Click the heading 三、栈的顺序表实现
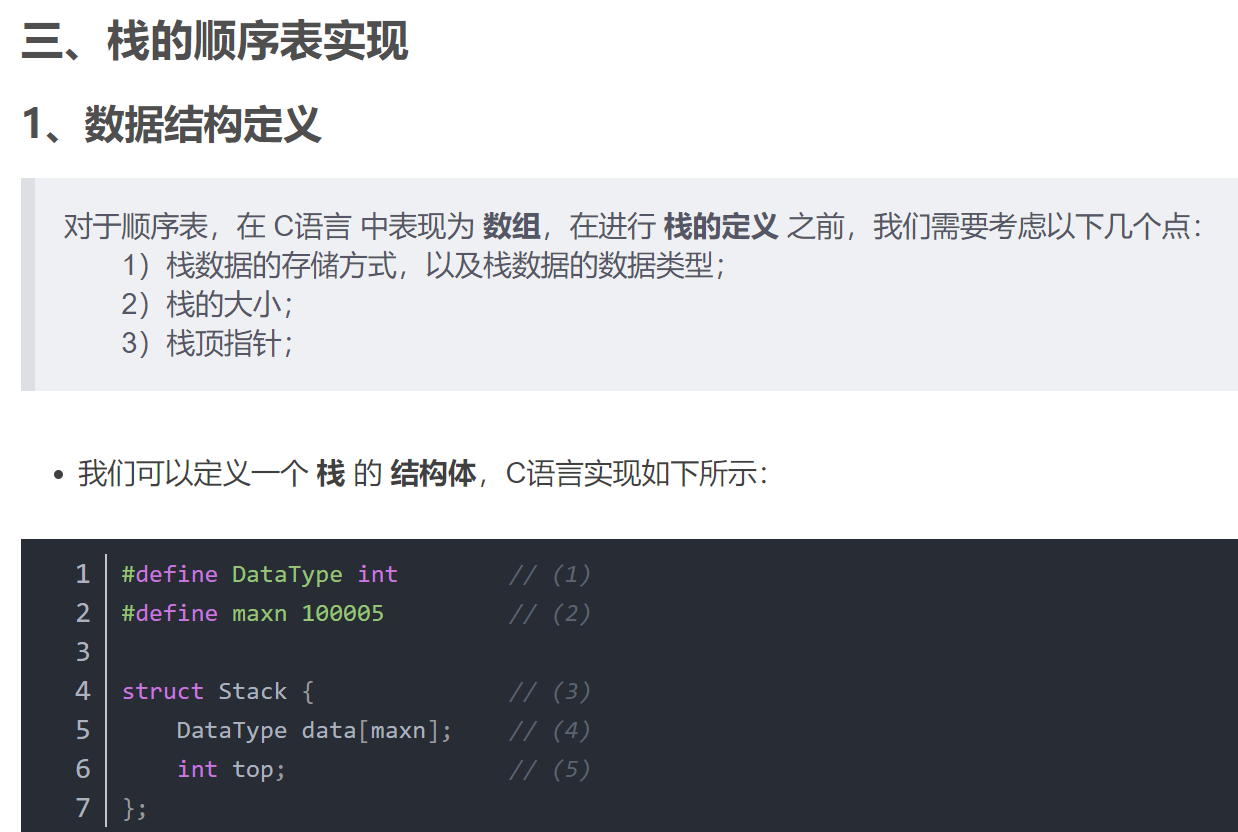1238x832 pixels. click(215, 43)
